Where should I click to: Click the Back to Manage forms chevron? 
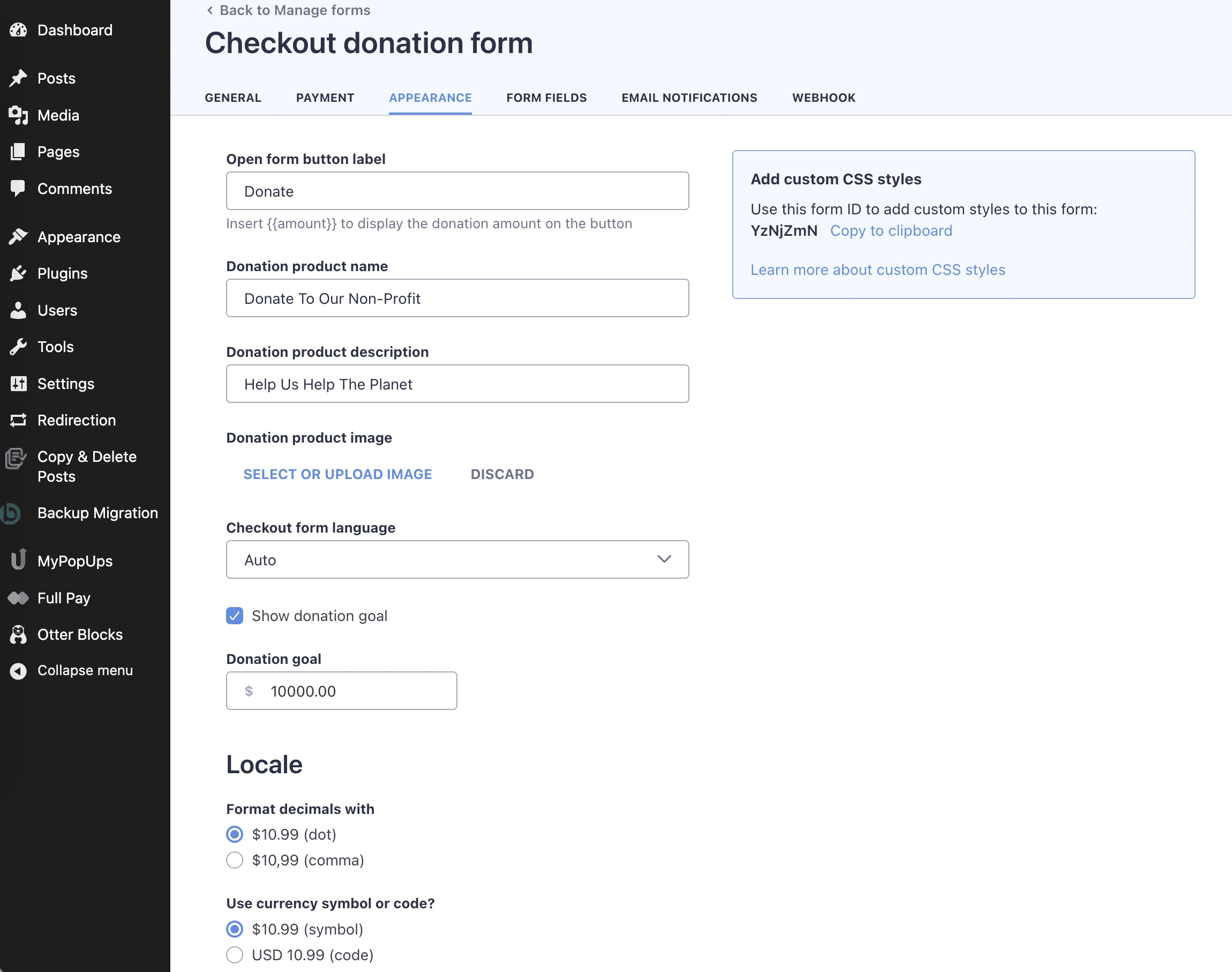(x=210, y=10)
